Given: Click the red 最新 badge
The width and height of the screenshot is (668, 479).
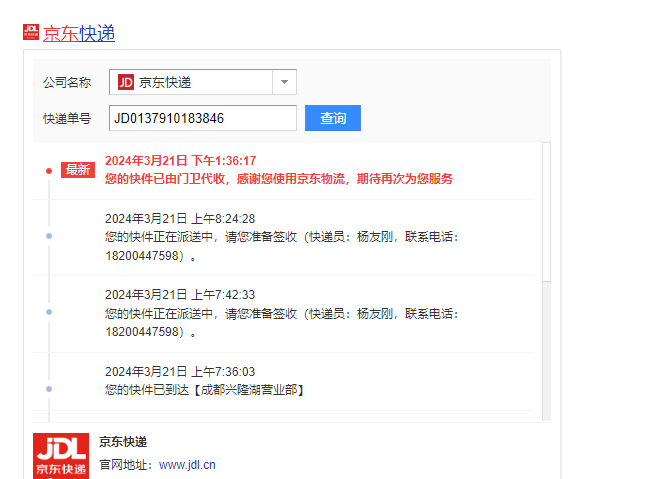Looking at the screenshot, I should (78, 170).
